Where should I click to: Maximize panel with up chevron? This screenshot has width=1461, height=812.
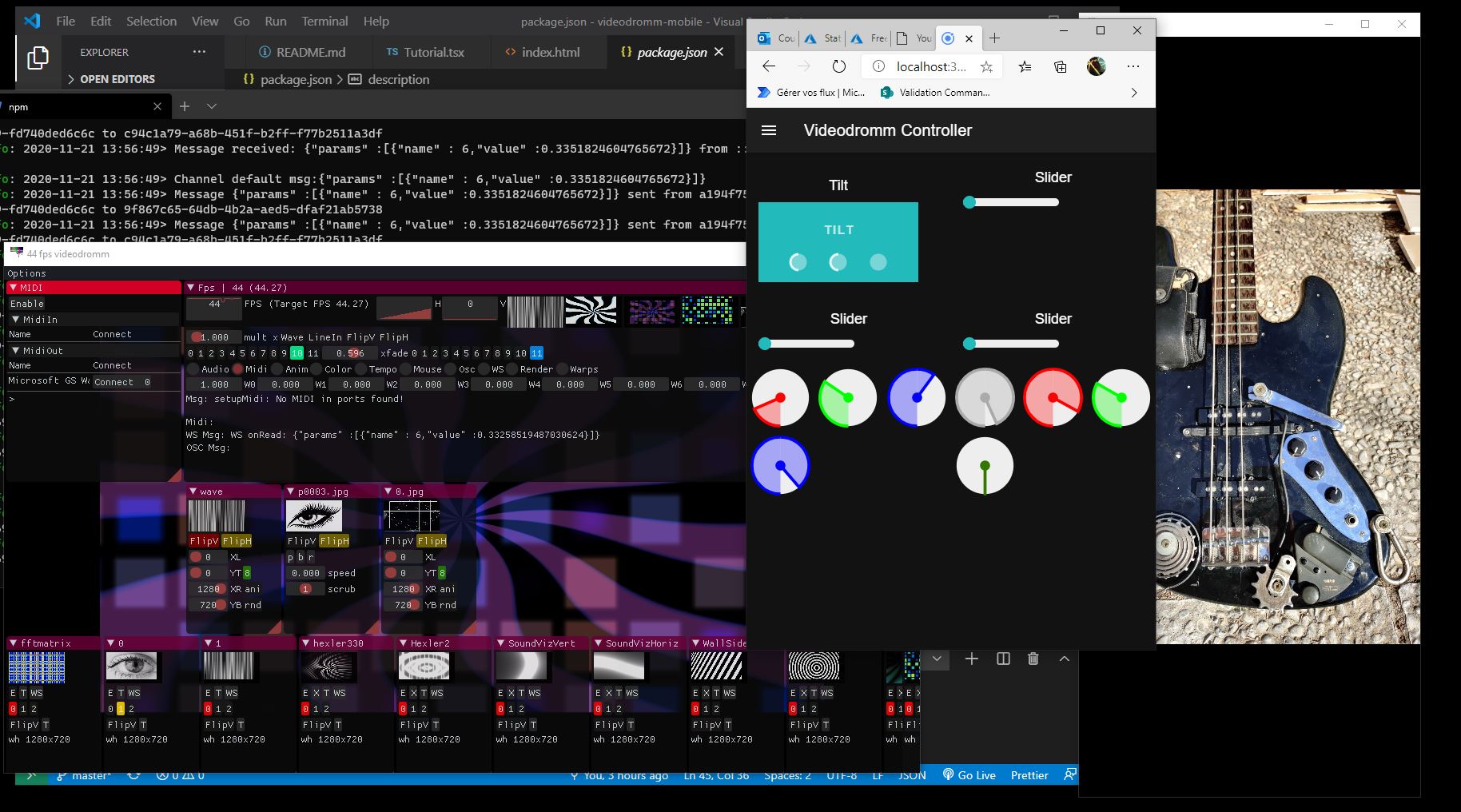tap(1064, 659)
